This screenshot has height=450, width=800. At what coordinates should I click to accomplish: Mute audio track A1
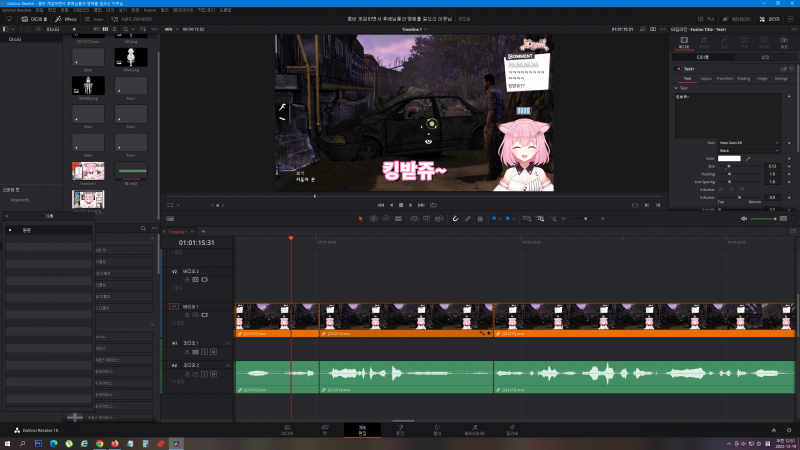tap(212, 352)
